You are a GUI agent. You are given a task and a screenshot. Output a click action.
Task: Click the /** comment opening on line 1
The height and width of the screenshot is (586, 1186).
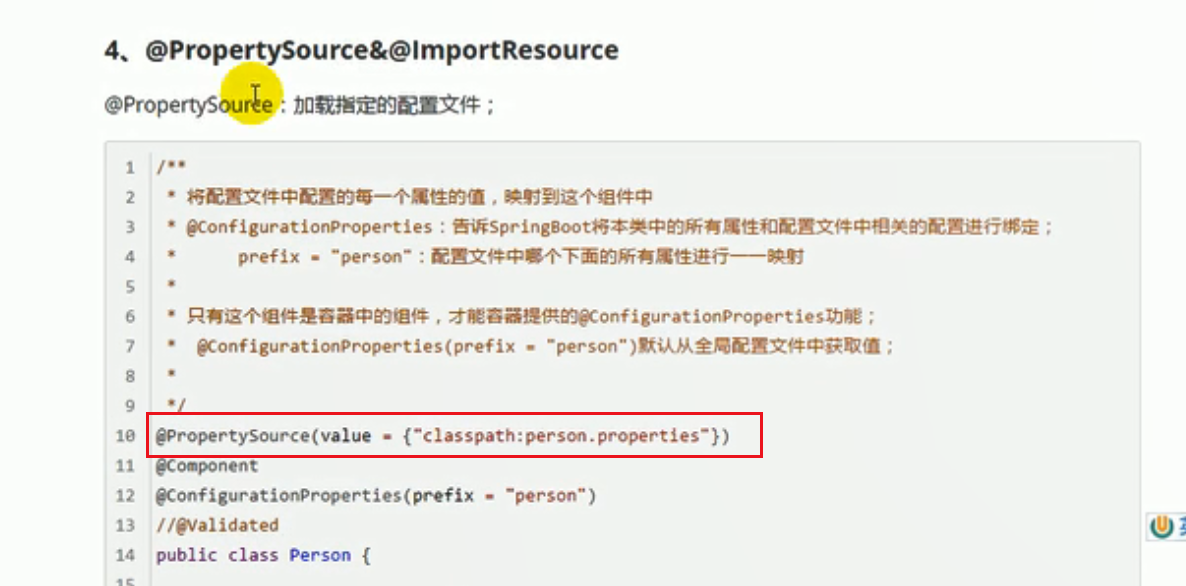click(x=172, y=167)
